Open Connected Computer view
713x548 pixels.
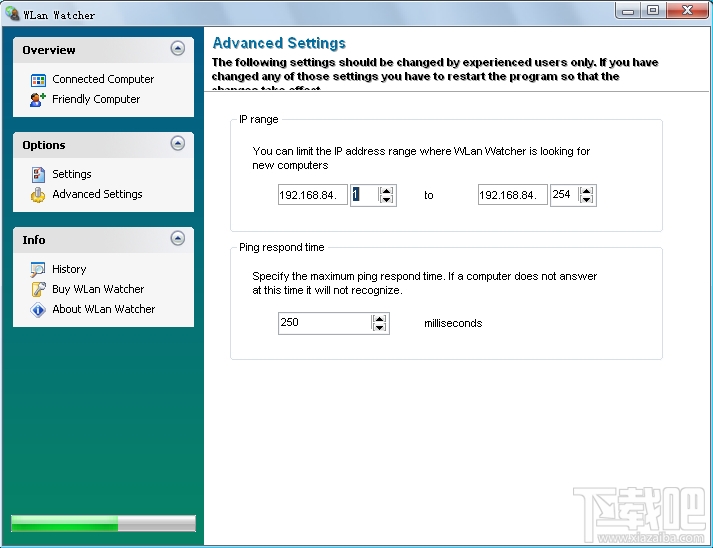click(x=103, y=79)
